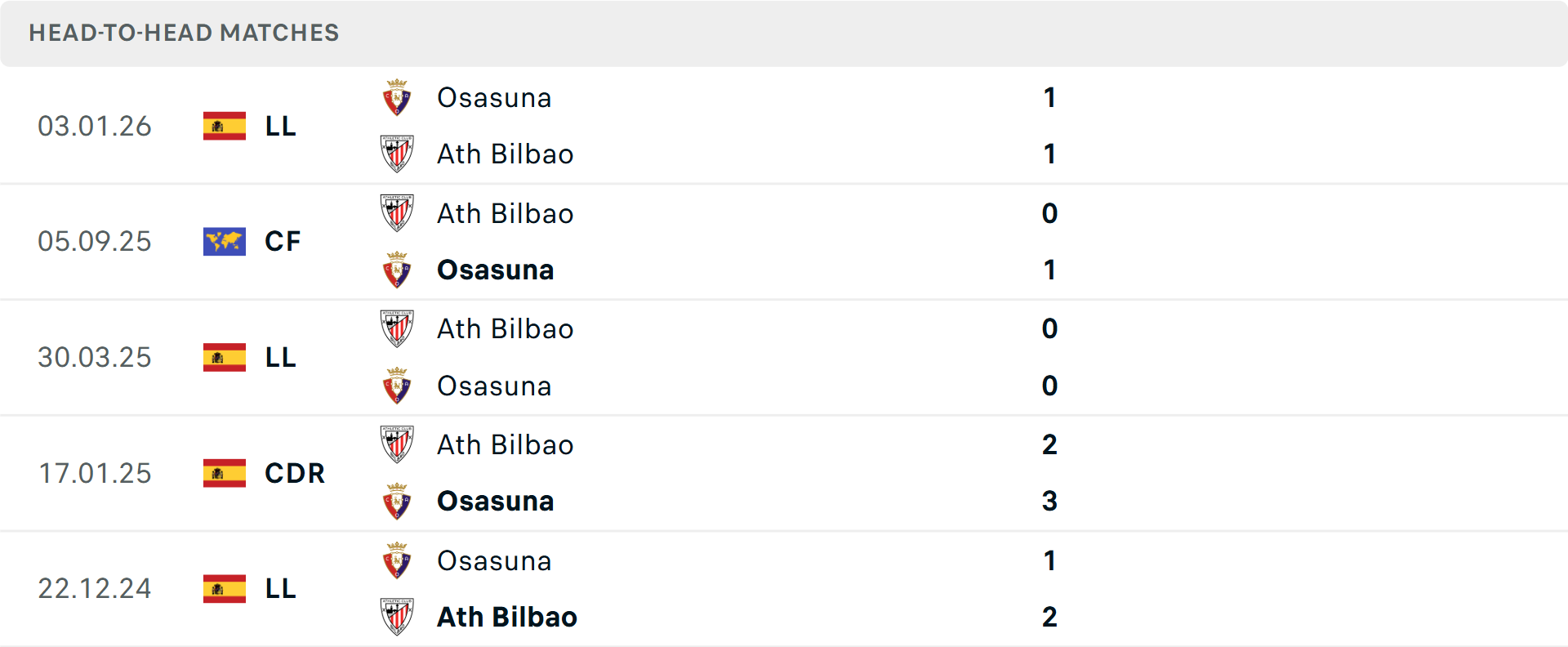Open the CDR competition label
1568x647 pixels.
[x=294, y=473]
